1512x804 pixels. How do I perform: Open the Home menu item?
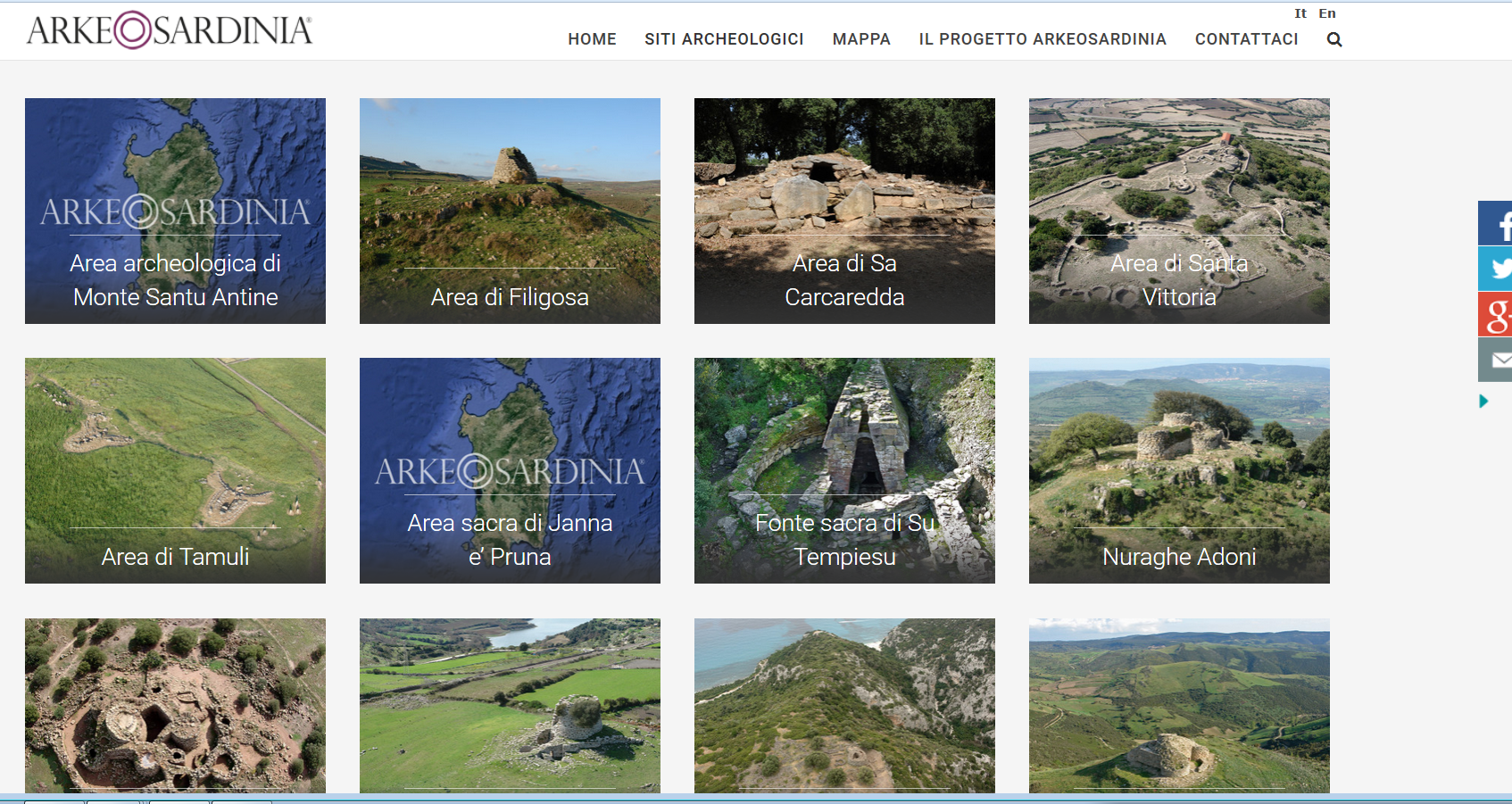tap(592, 39)
